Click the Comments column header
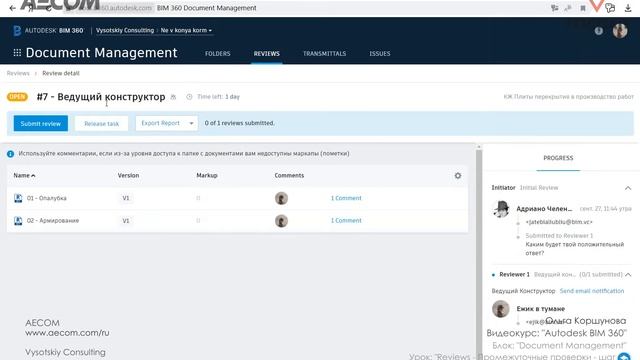The image size is (640, 360). click(x=289, y=176)
